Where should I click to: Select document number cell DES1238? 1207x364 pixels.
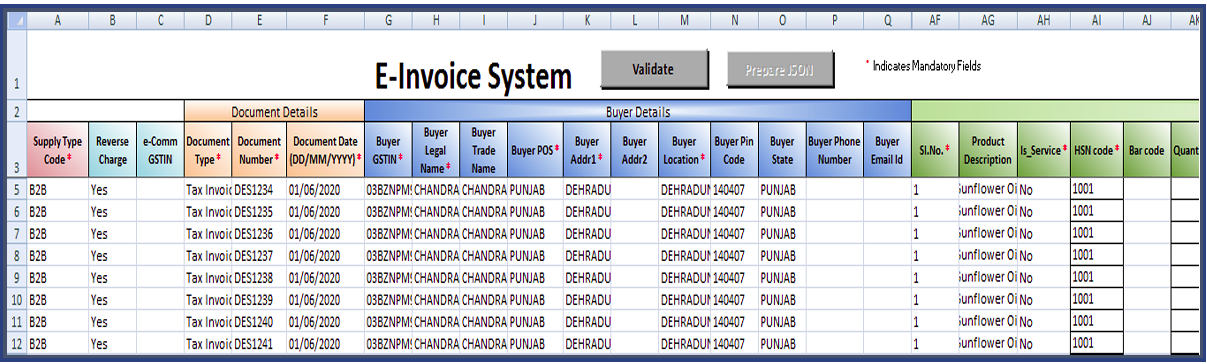click(x=259, y=277)
